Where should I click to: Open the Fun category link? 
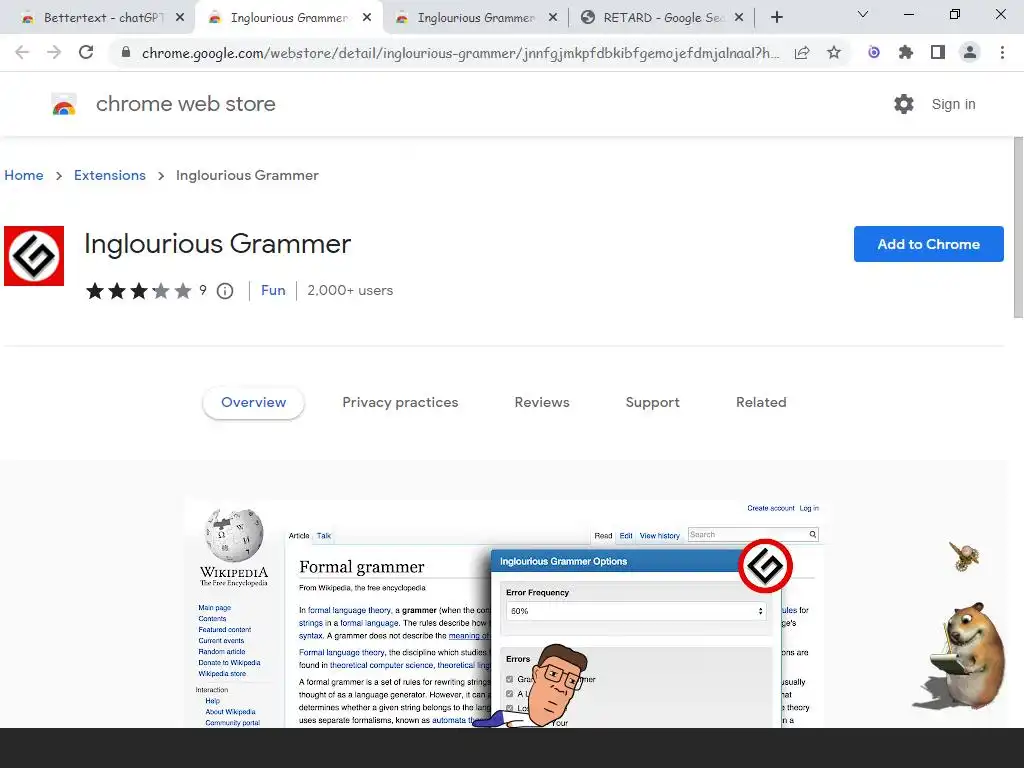(x=273, y=291)
